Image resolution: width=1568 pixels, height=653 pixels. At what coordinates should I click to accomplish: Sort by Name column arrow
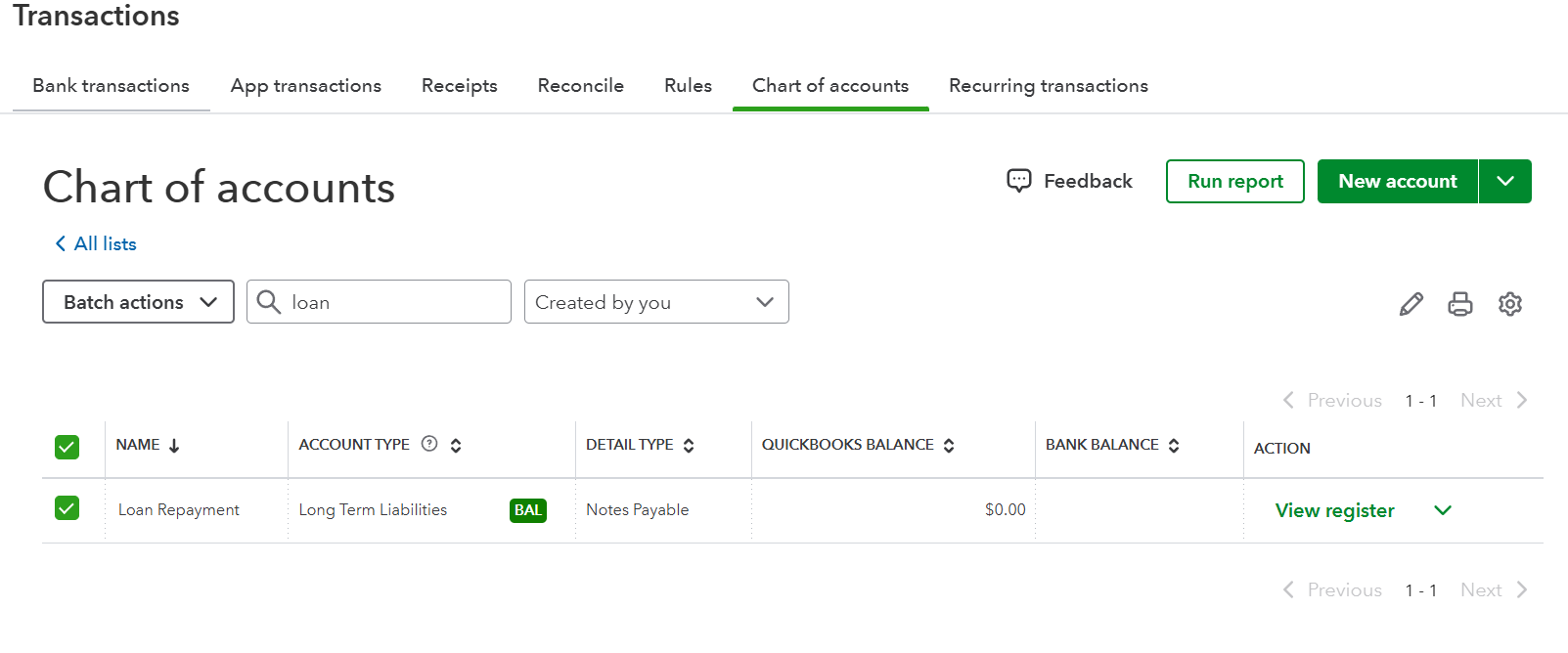point(174,446)
